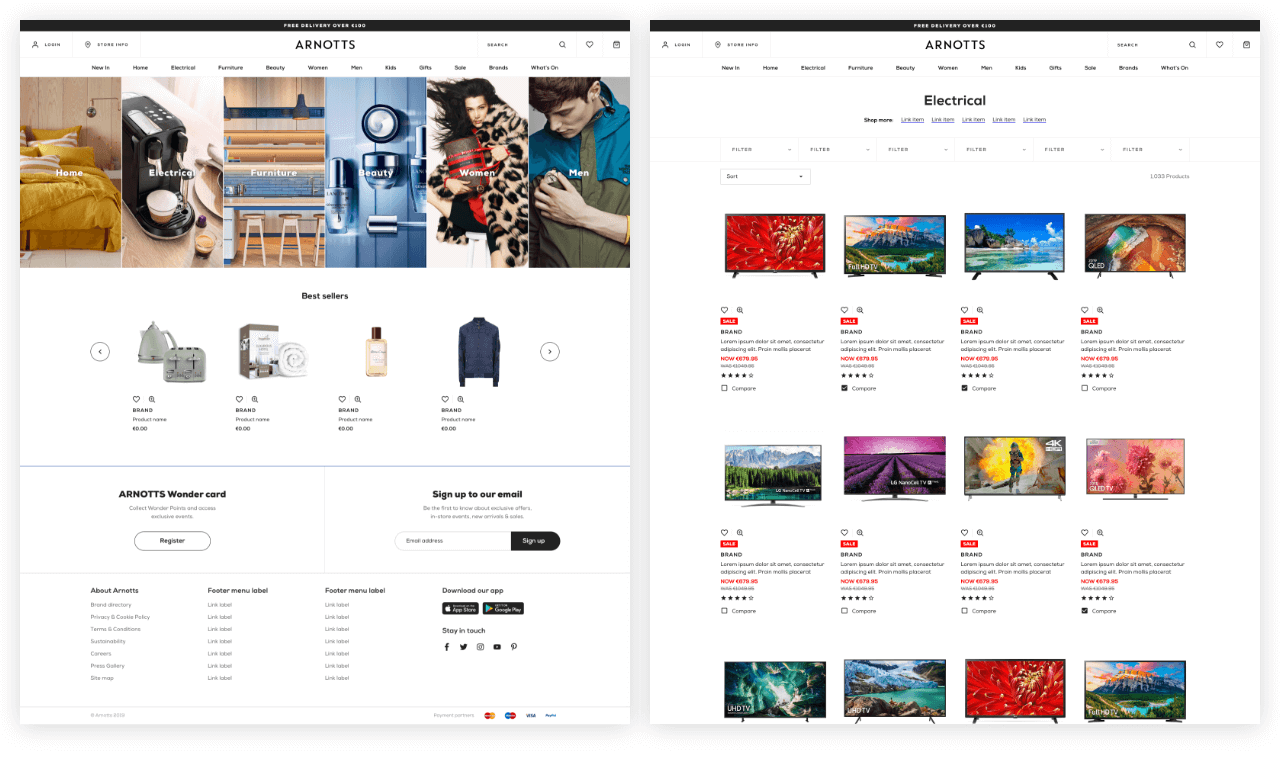Screen dimensions: 1280x760
Task: Check Compare on the first TV product
Action: click(725, 388)
